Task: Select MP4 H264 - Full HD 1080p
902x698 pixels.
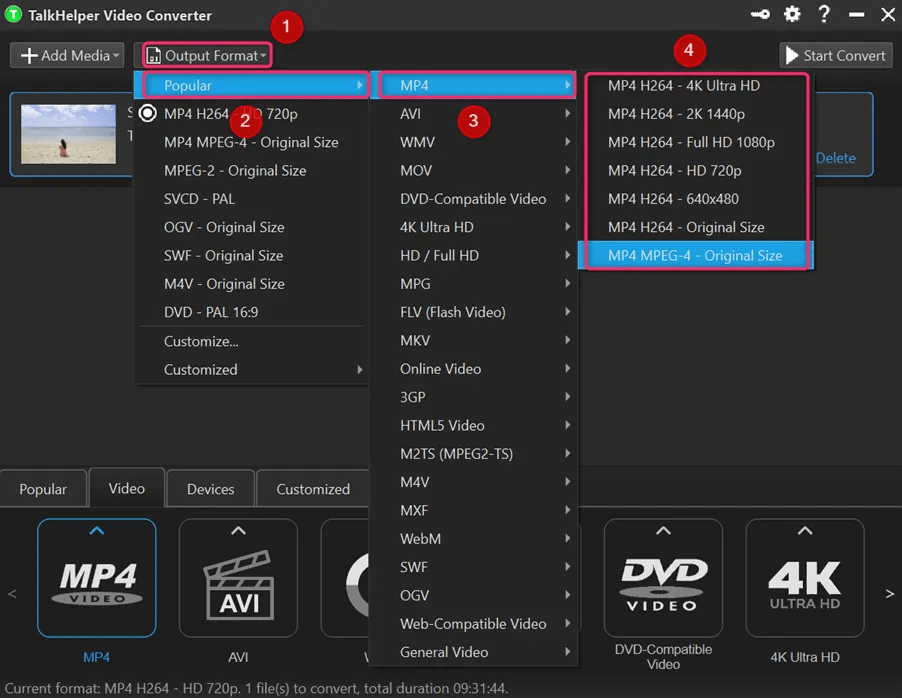Action: (x=695, y=142)
